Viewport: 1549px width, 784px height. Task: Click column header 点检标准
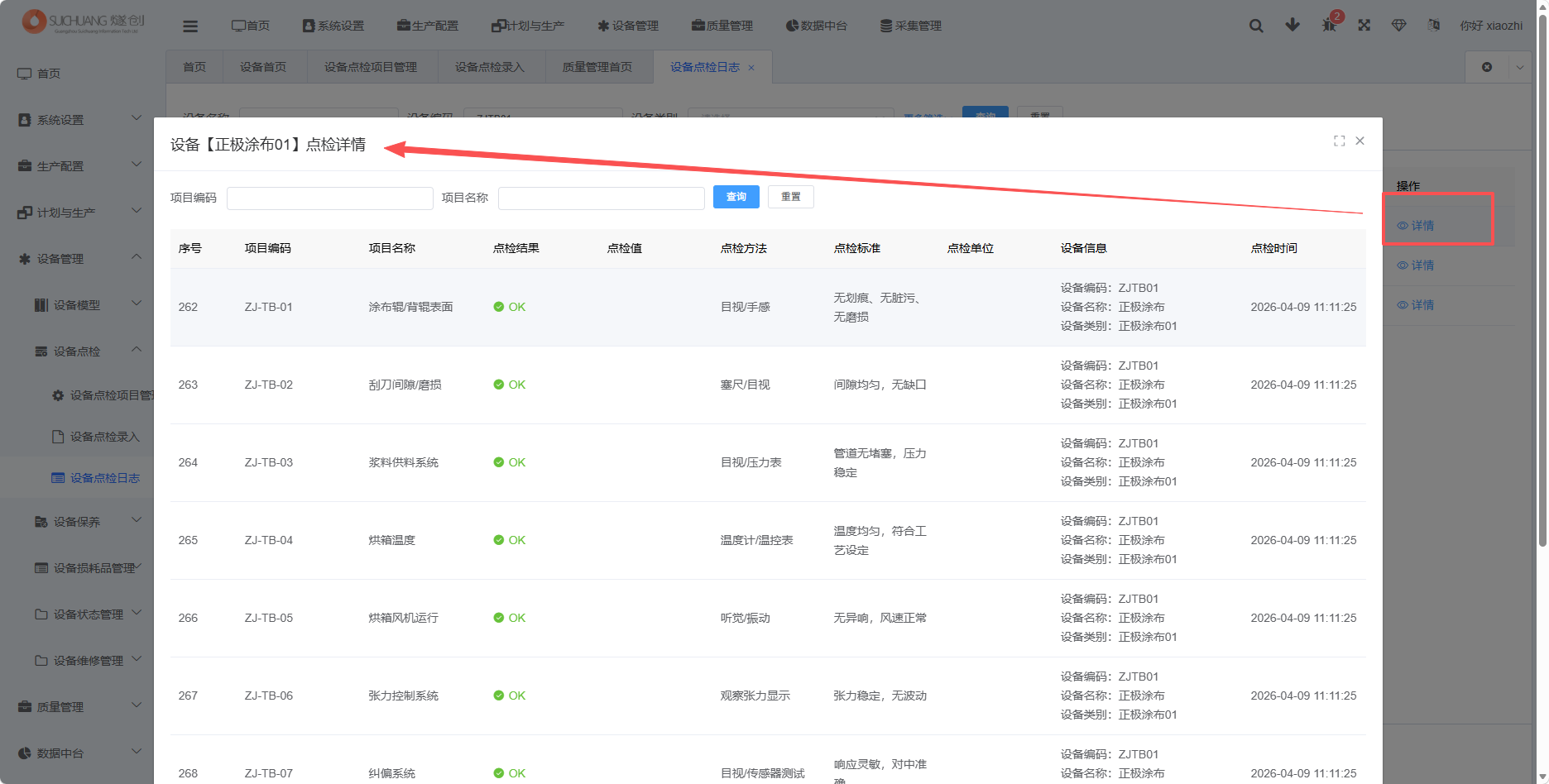point(857,248)
